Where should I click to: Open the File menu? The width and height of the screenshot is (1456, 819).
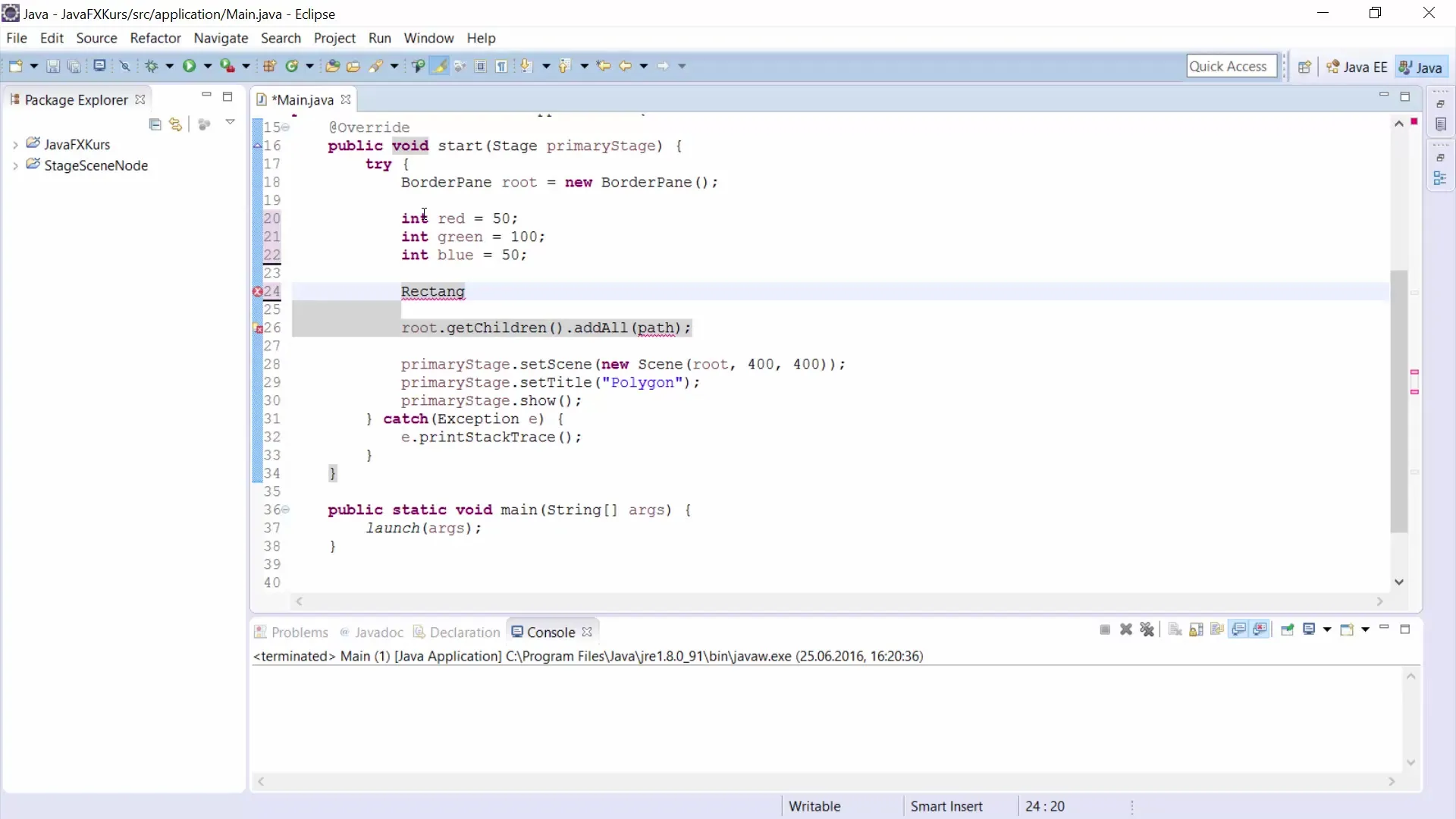point(17,38)
